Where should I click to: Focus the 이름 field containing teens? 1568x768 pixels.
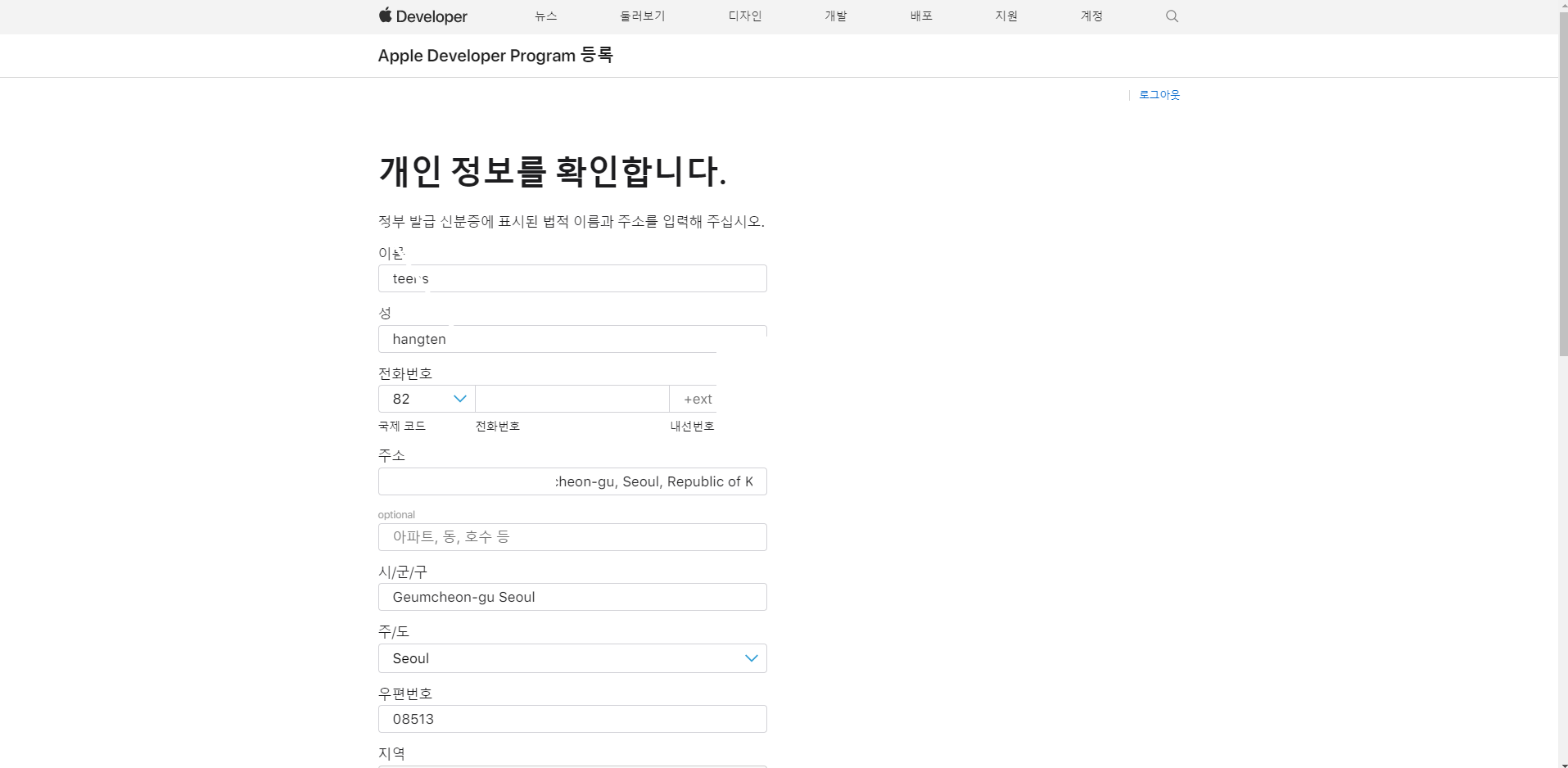572,278
